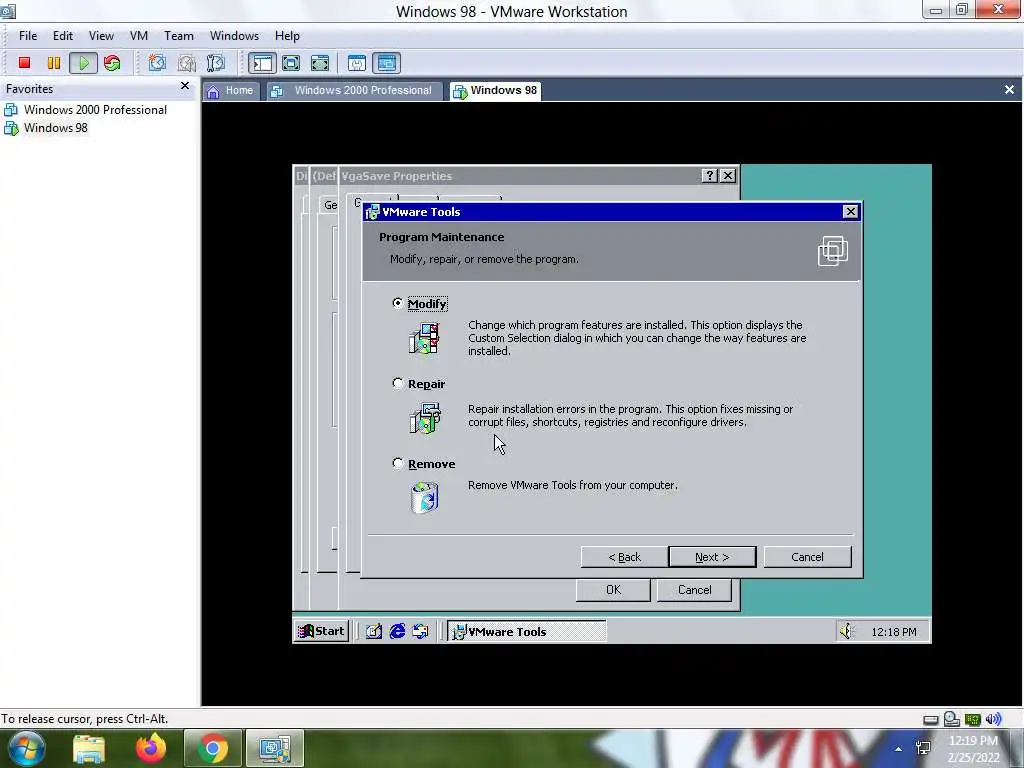Switch to the Windows 98 tab
Screen dimensions: 1024x768
pyautogui.click(x=496, y=91)
